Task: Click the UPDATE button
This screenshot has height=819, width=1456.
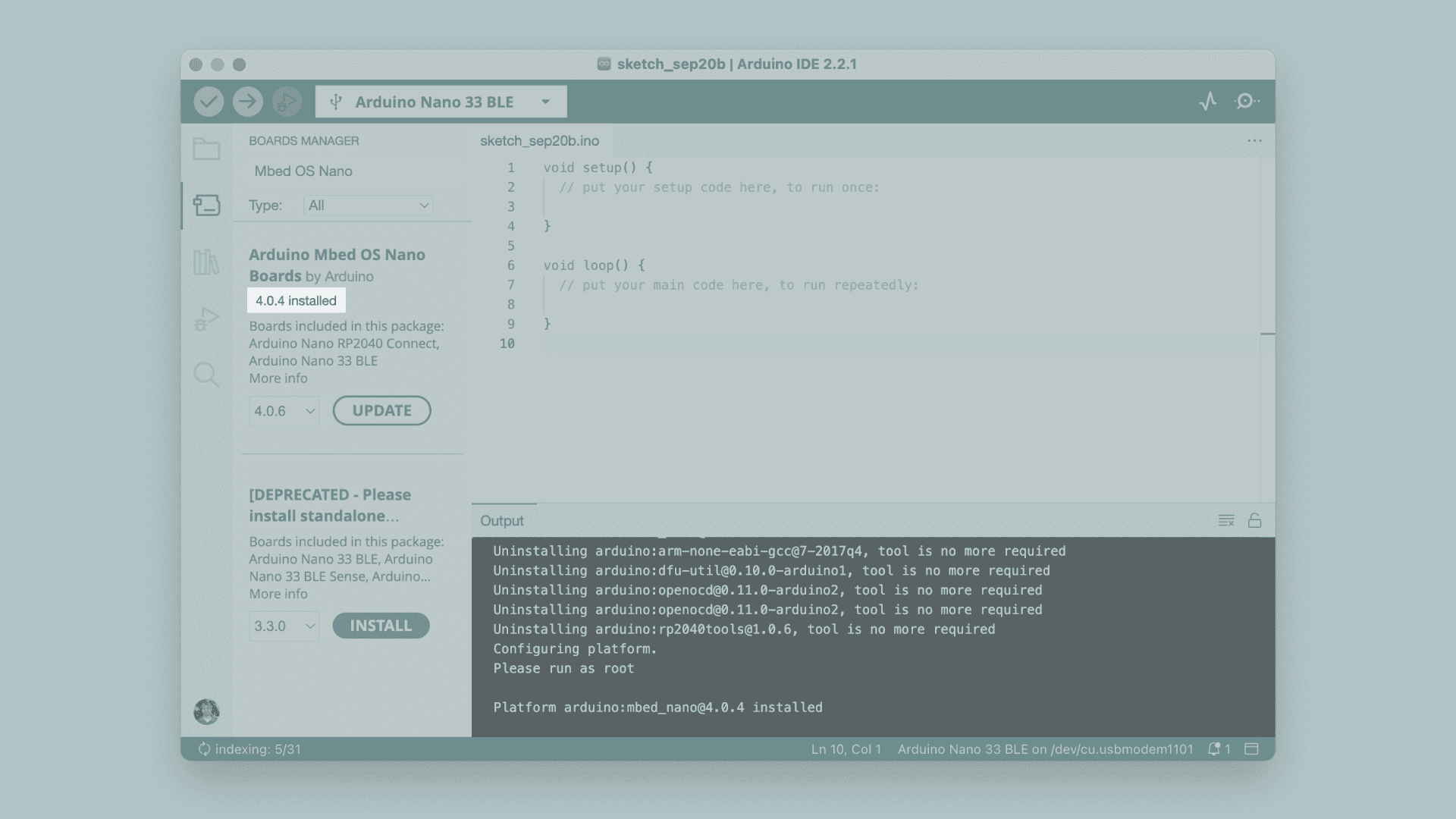Action: pos(381,411)
